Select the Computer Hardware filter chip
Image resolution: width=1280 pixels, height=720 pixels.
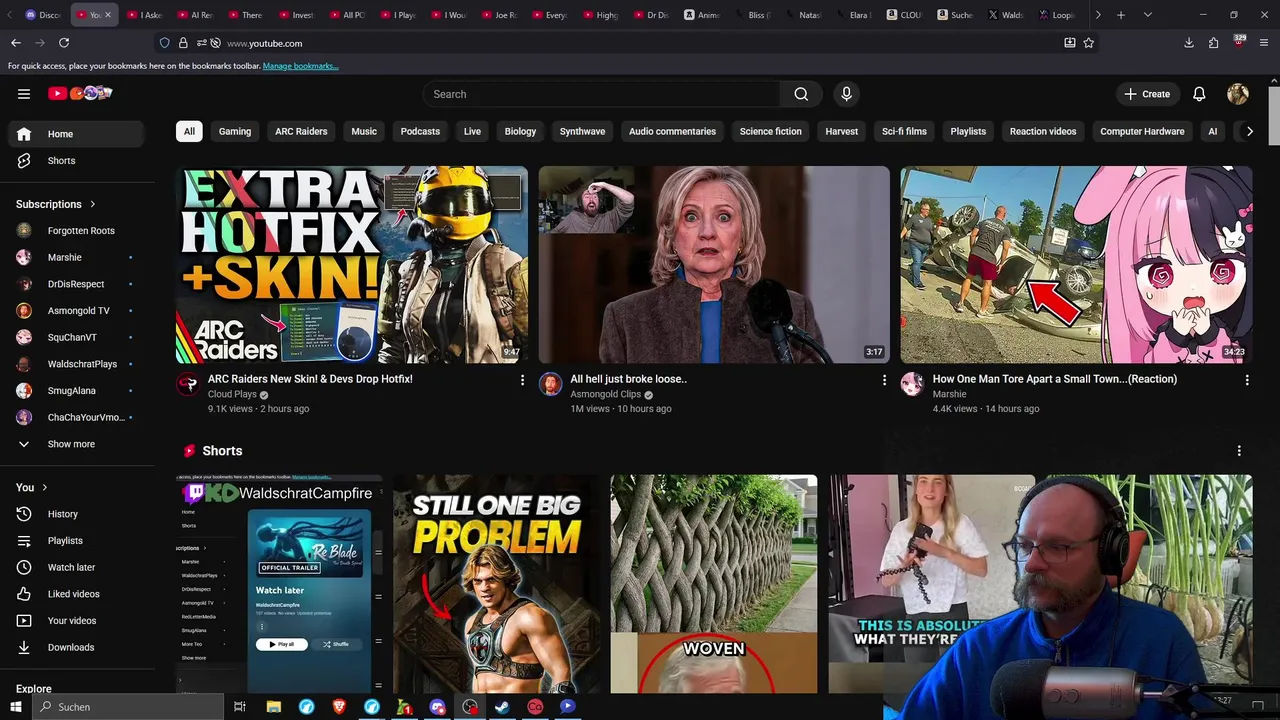(x=1142, y=131)
